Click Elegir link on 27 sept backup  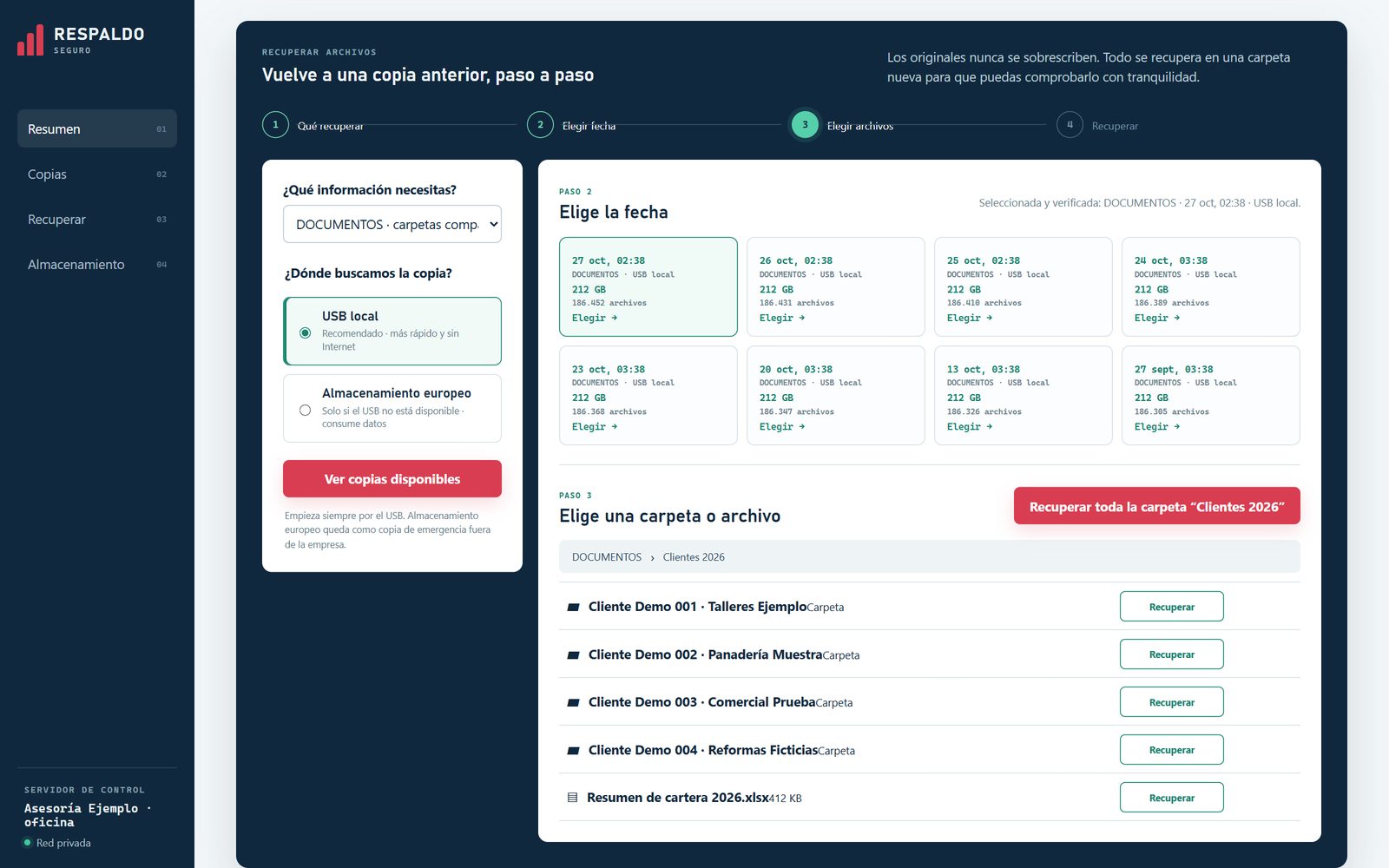pos(1156,427)
